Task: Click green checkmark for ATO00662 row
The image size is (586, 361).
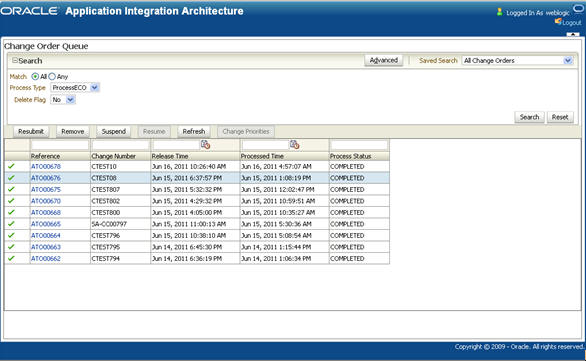Action: click(11, 258)
